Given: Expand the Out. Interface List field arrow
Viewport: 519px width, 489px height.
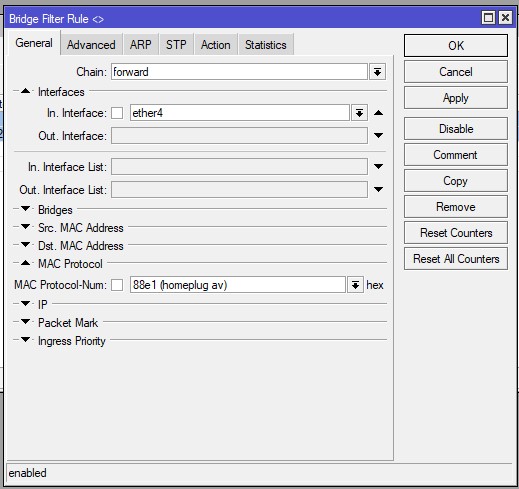Looking at the screenshot, I should pos(378,189).
